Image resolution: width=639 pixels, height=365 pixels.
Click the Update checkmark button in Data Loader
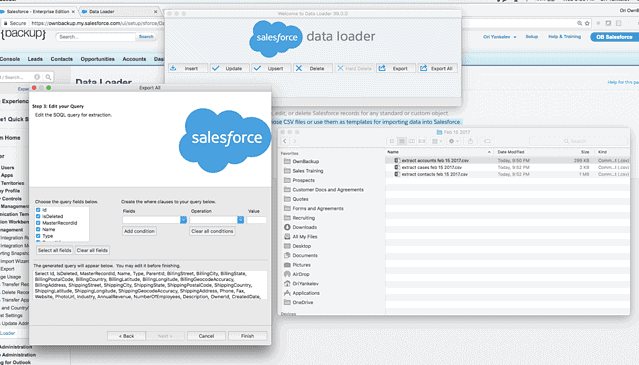[229, 68]
